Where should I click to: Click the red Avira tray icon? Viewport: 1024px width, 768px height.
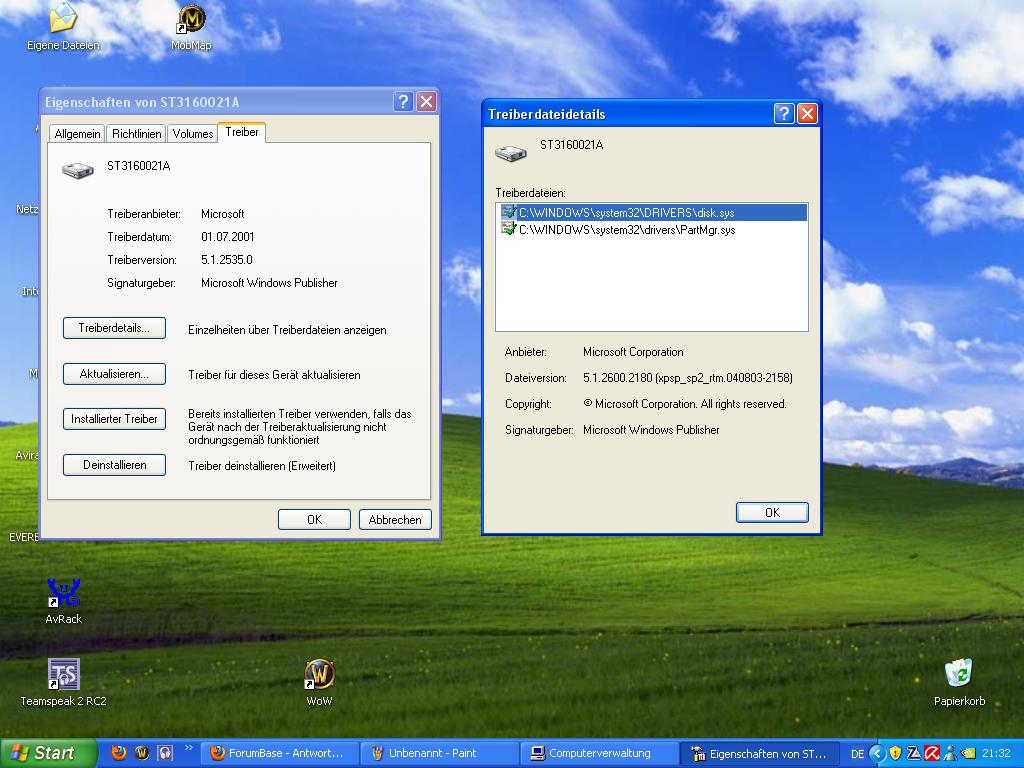pos(931,754)
